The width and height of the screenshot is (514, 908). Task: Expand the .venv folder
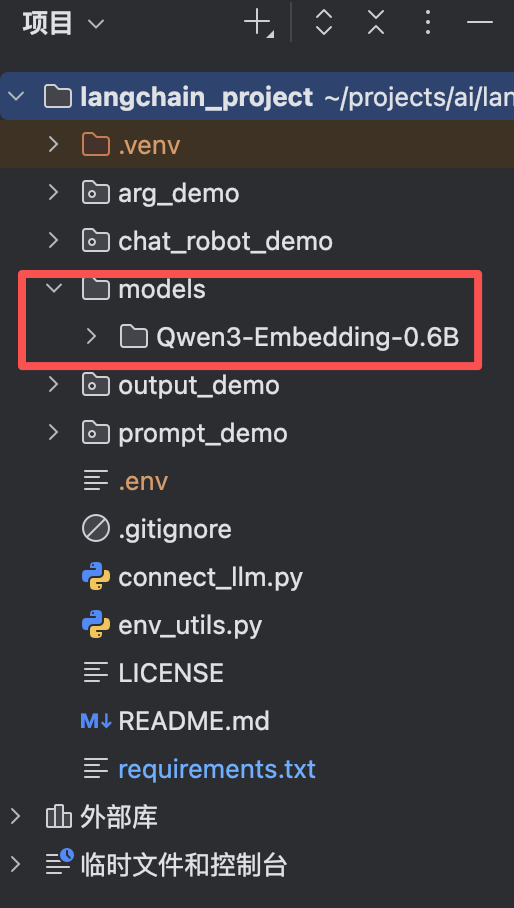point(53,144)
